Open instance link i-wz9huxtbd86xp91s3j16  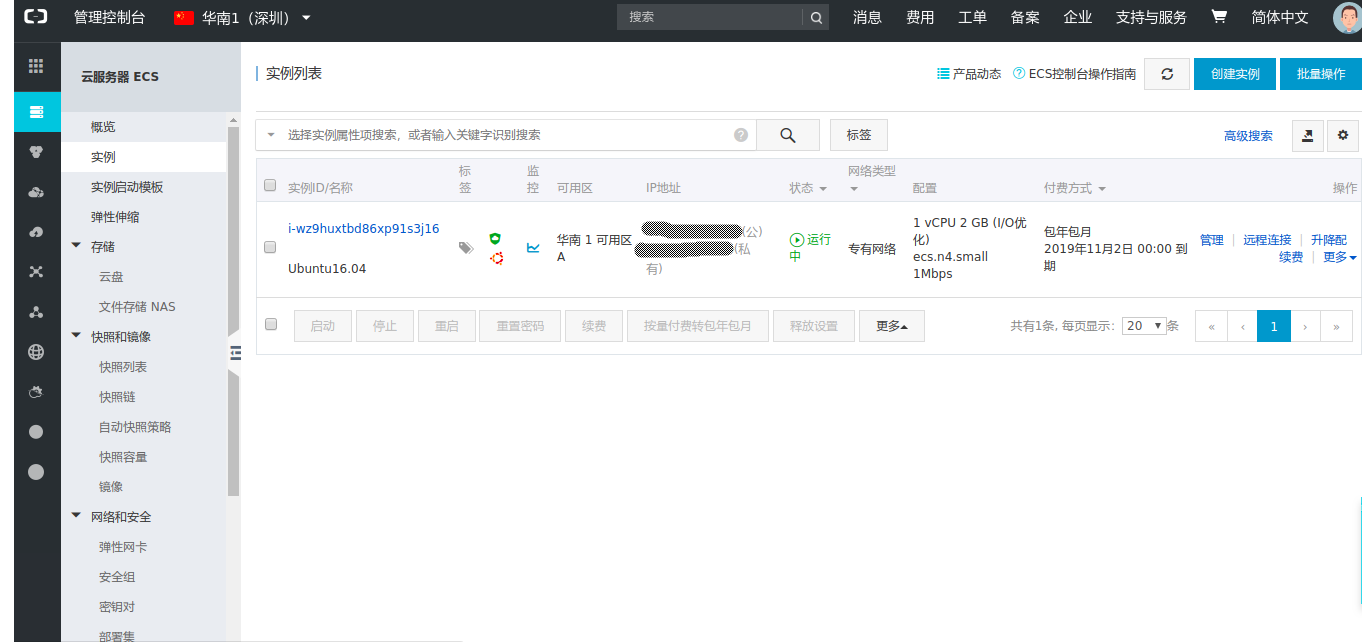point(363,228)
